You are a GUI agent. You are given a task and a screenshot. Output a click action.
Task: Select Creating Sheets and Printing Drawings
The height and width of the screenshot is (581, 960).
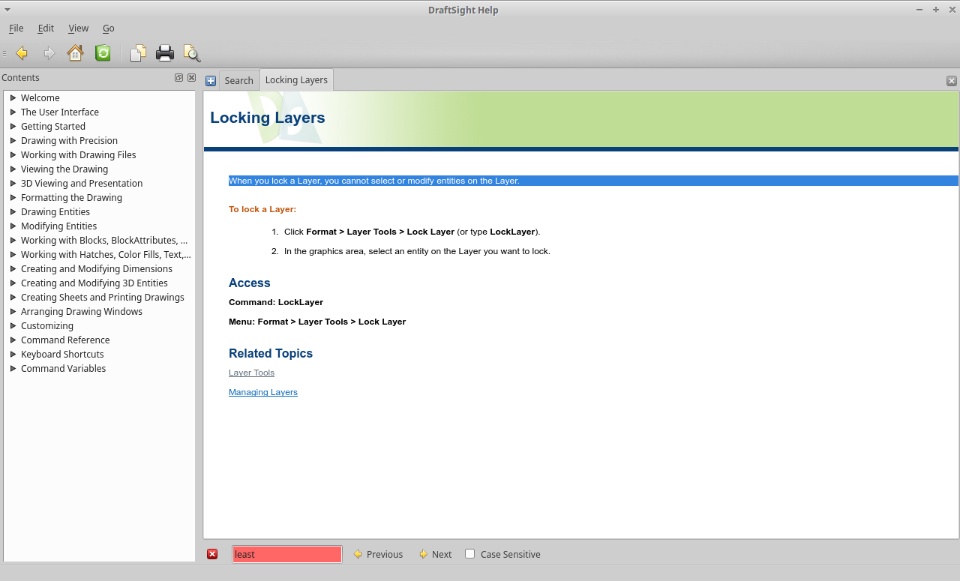coord(102,297)
